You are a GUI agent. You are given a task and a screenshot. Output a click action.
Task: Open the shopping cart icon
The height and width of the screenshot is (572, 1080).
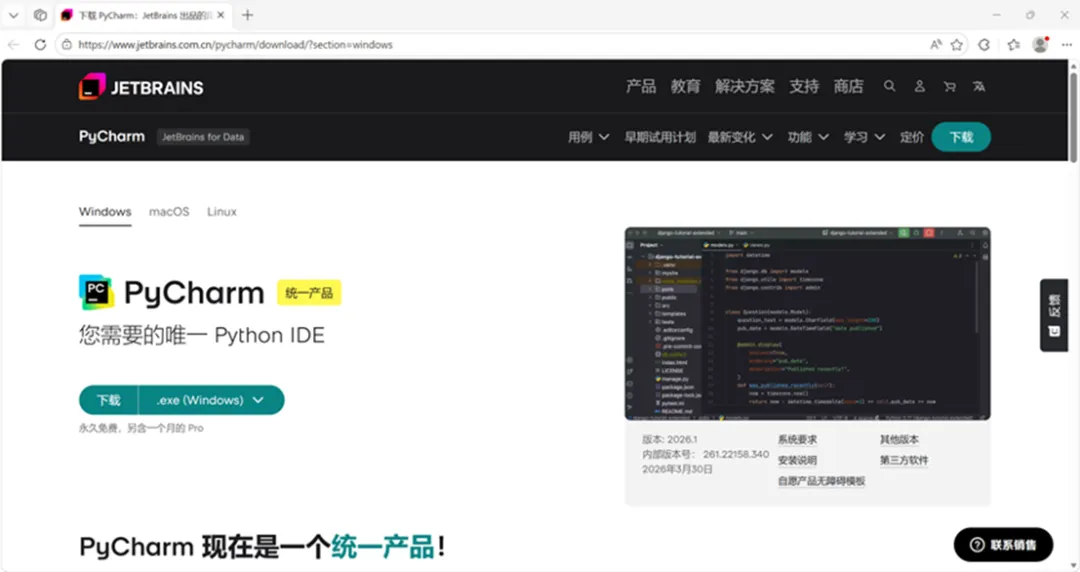[949, 86]
